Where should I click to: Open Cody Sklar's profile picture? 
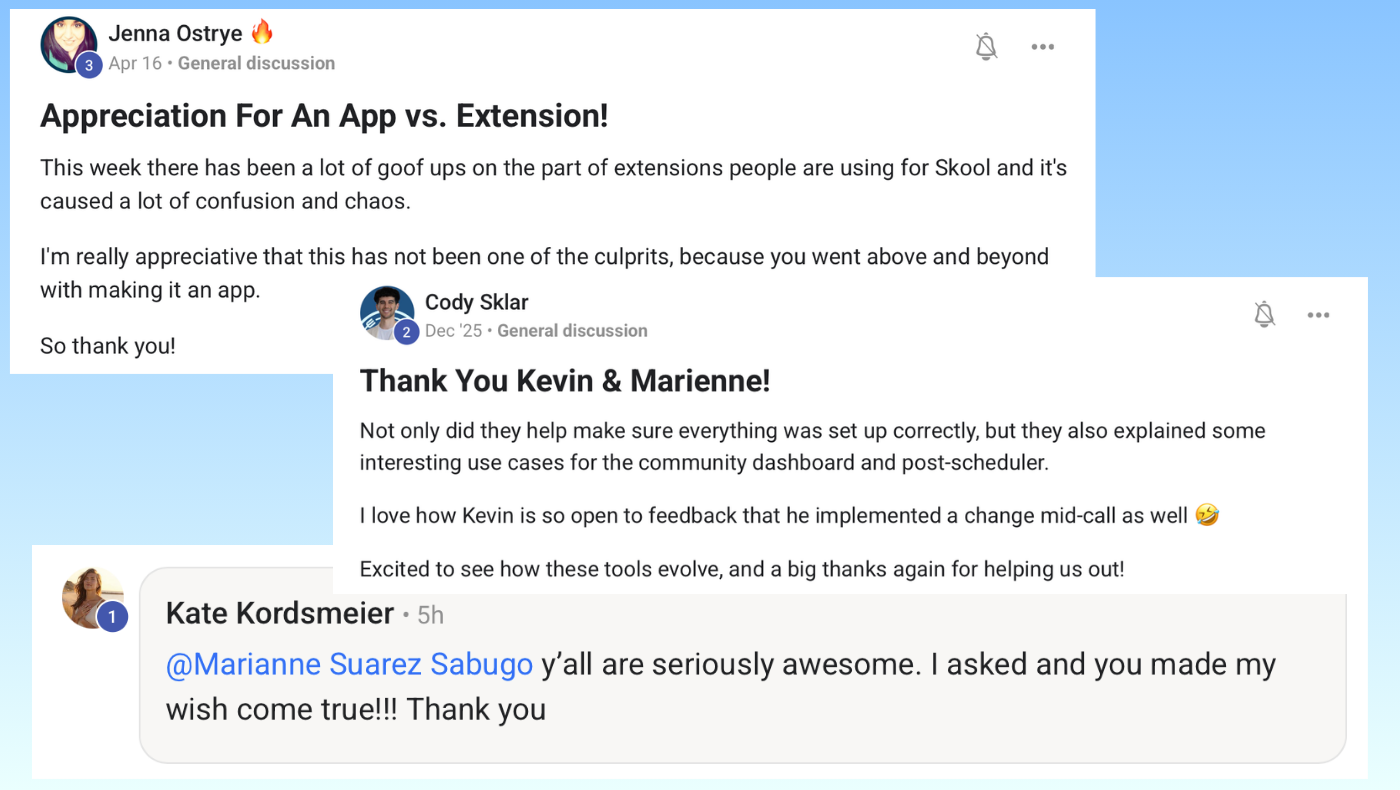[387, 312]
